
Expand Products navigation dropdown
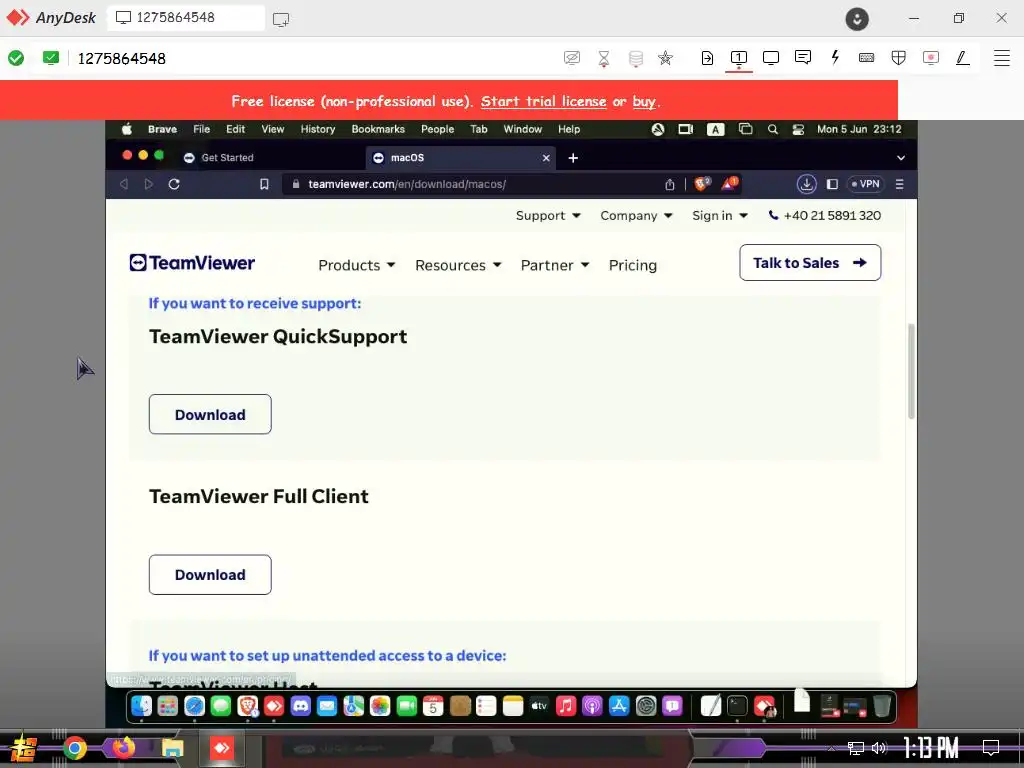click(357, 265)
